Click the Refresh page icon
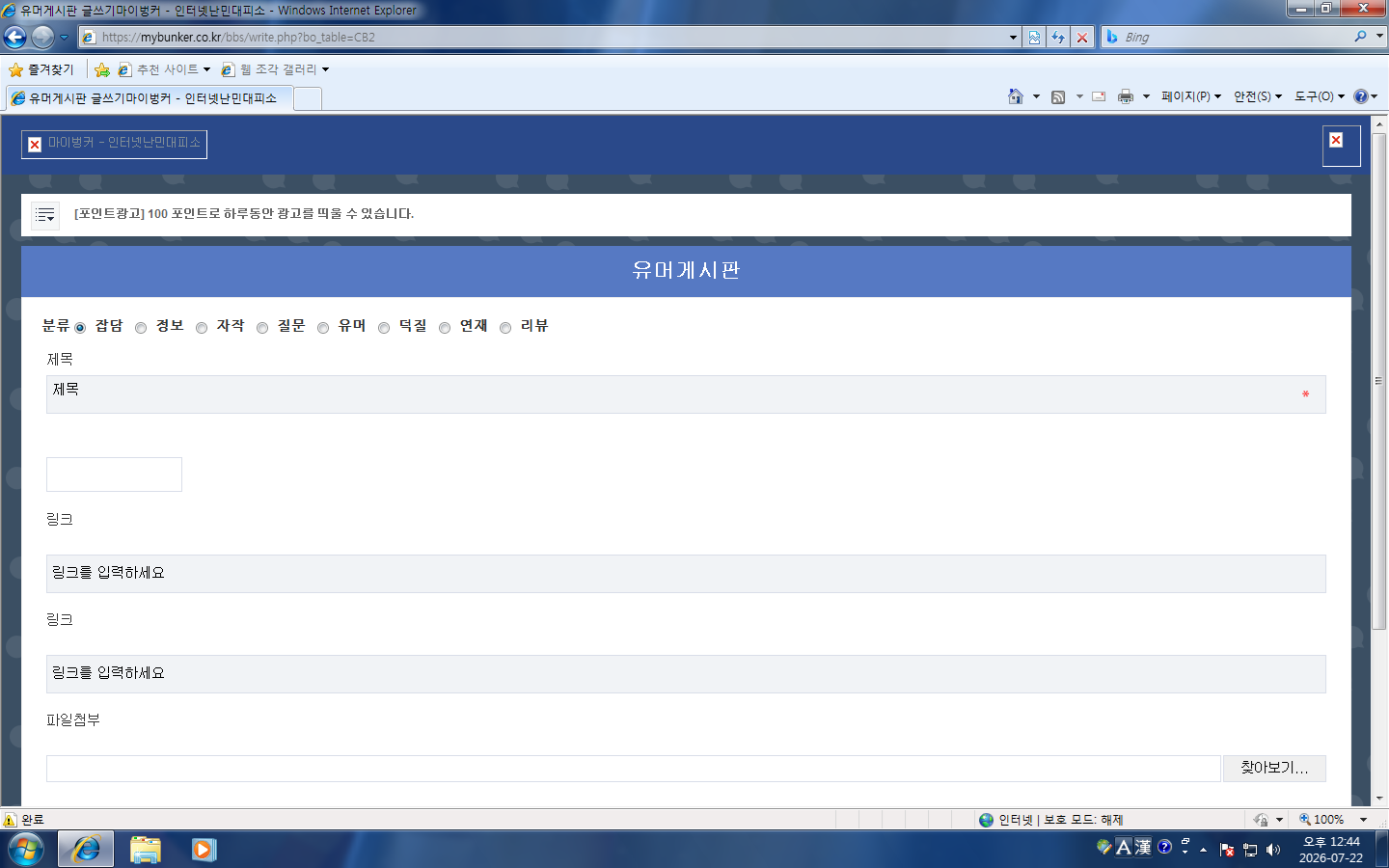Viewport: 1389px width, 868px height. point(1058,38)
